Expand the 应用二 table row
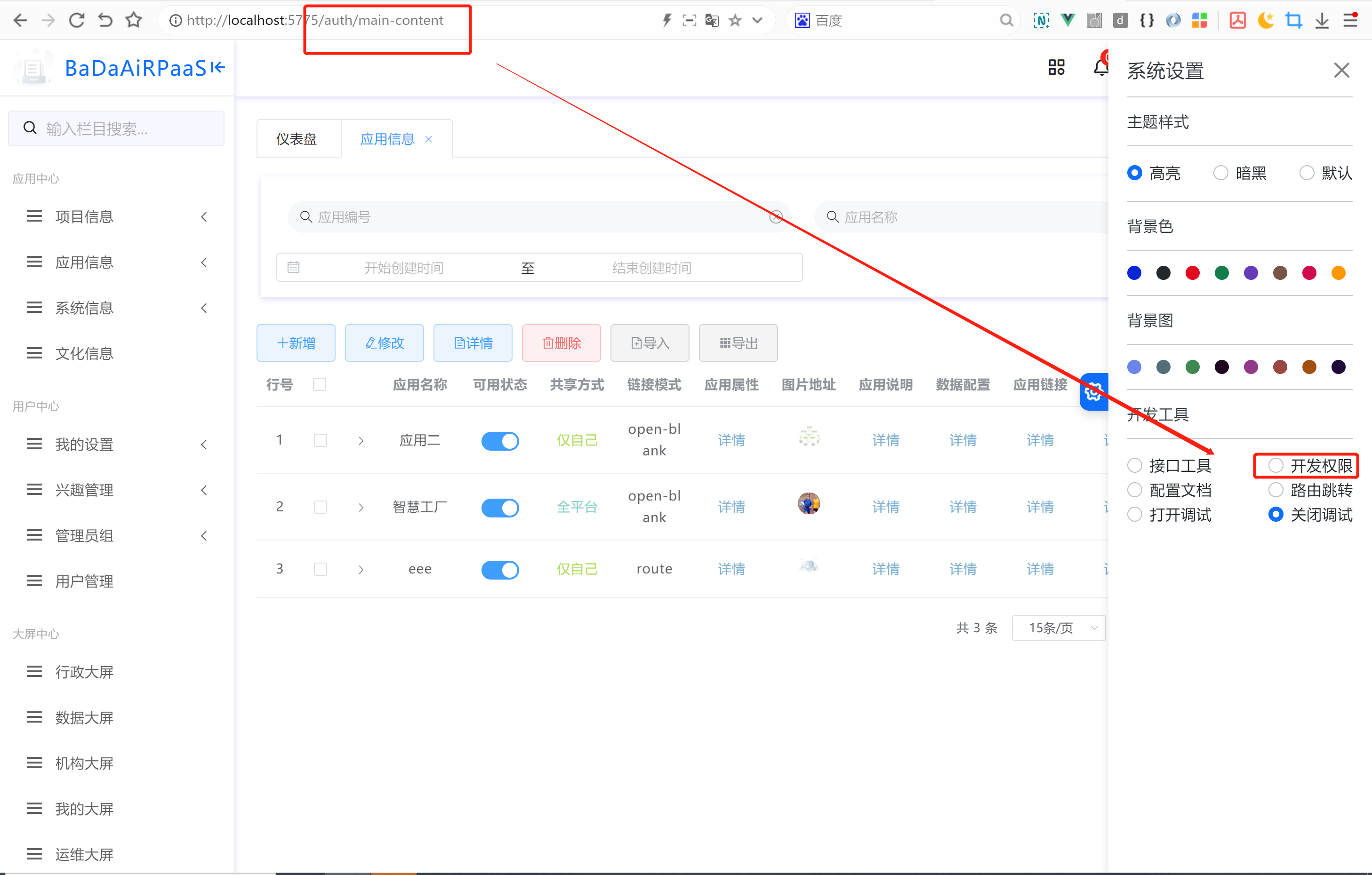Image resolution: width=1372 pixels, height=875 pixels. point(361,440)
